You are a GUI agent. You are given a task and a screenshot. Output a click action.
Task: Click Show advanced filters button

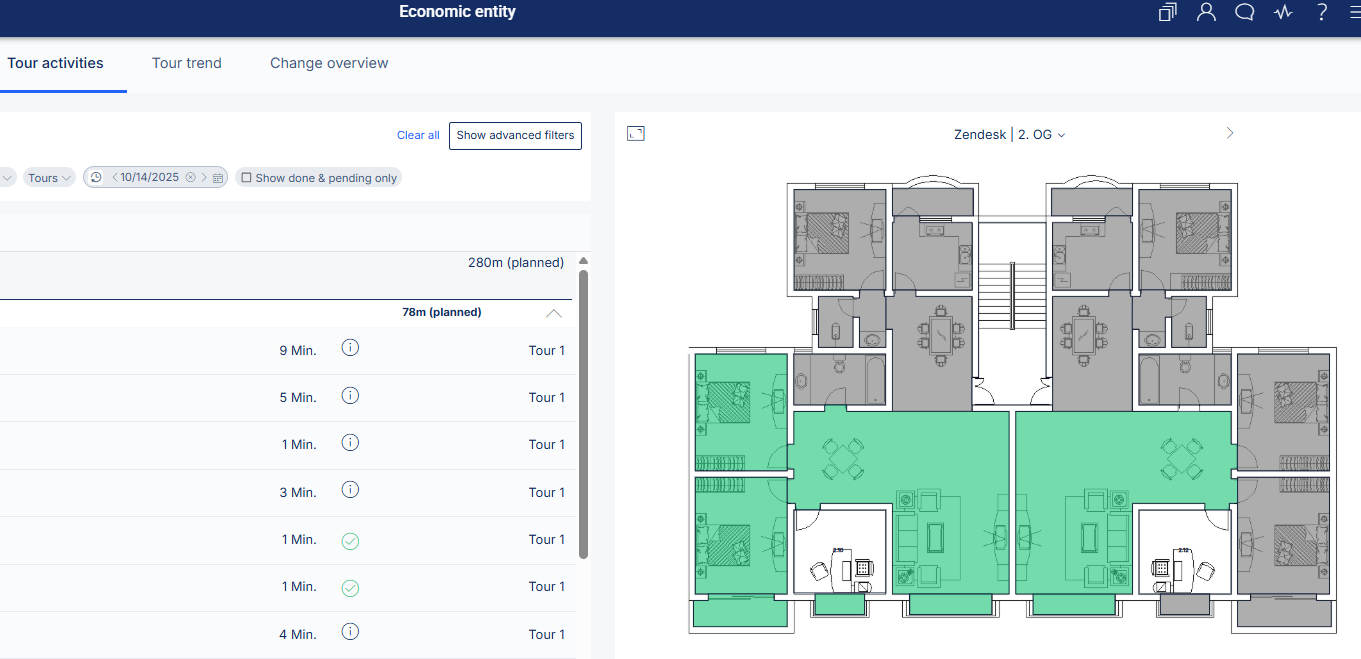click(x=515, y=135)
